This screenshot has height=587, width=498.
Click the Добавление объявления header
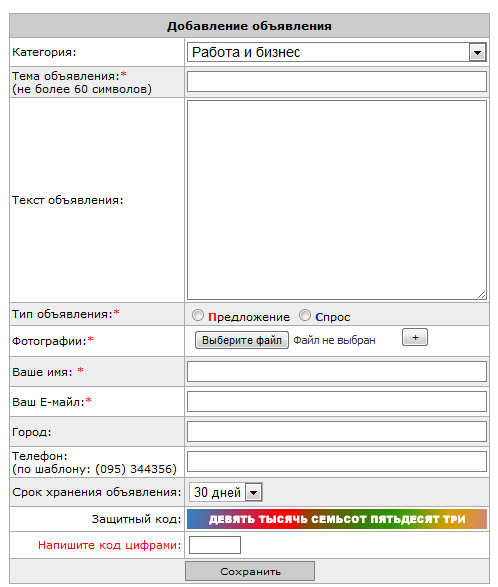[x=249, y=26]
